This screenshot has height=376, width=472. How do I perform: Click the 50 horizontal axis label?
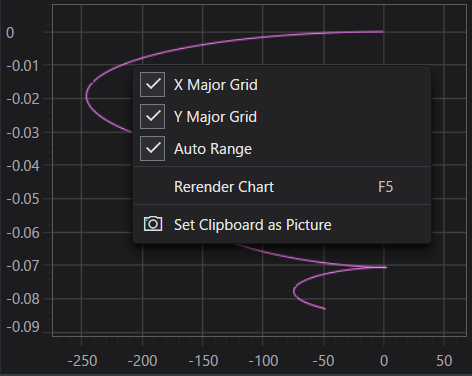[x=444, y=361]
